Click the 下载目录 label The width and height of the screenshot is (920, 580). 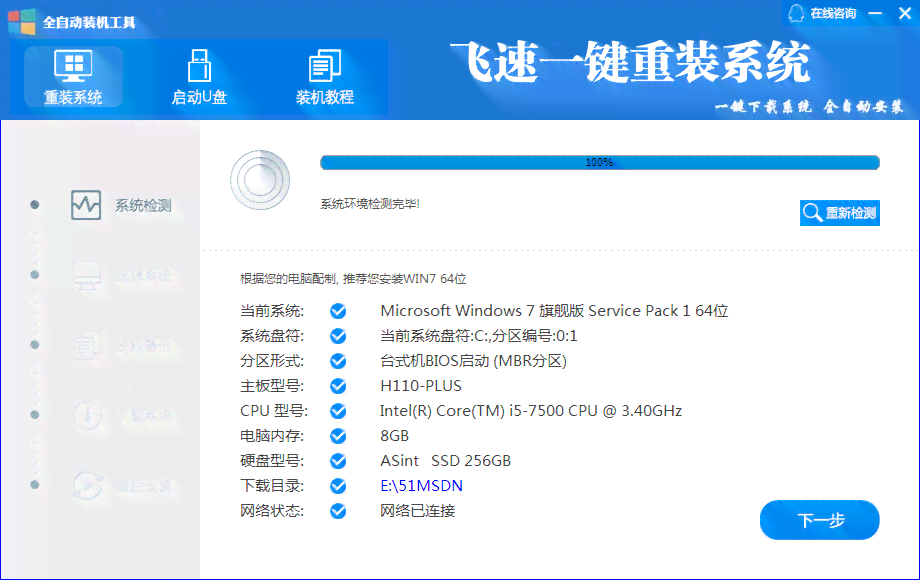[x=272, y=486]
